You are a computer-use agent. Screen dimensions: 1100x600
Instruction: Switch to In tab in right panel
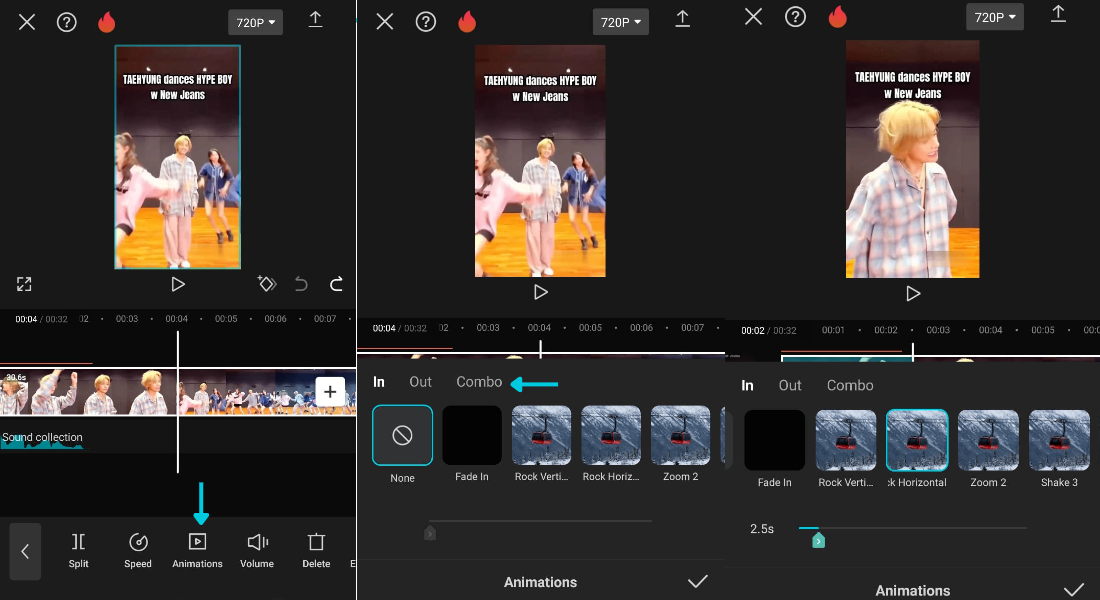coord(747,385)
